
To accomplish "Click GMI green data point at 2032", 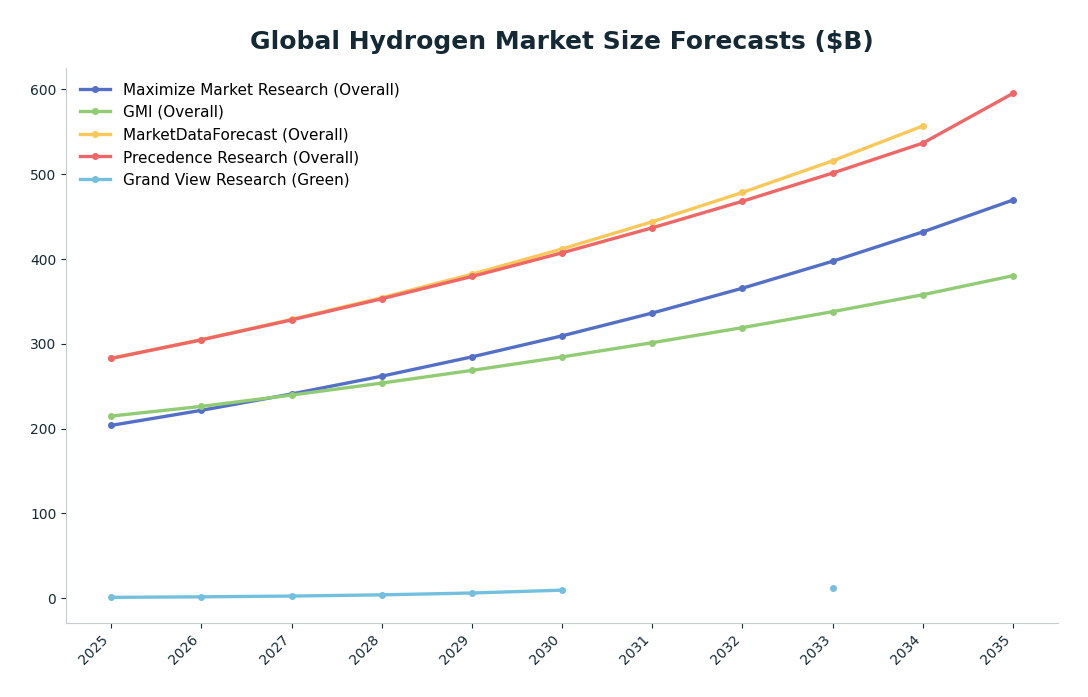I will 742,328.
